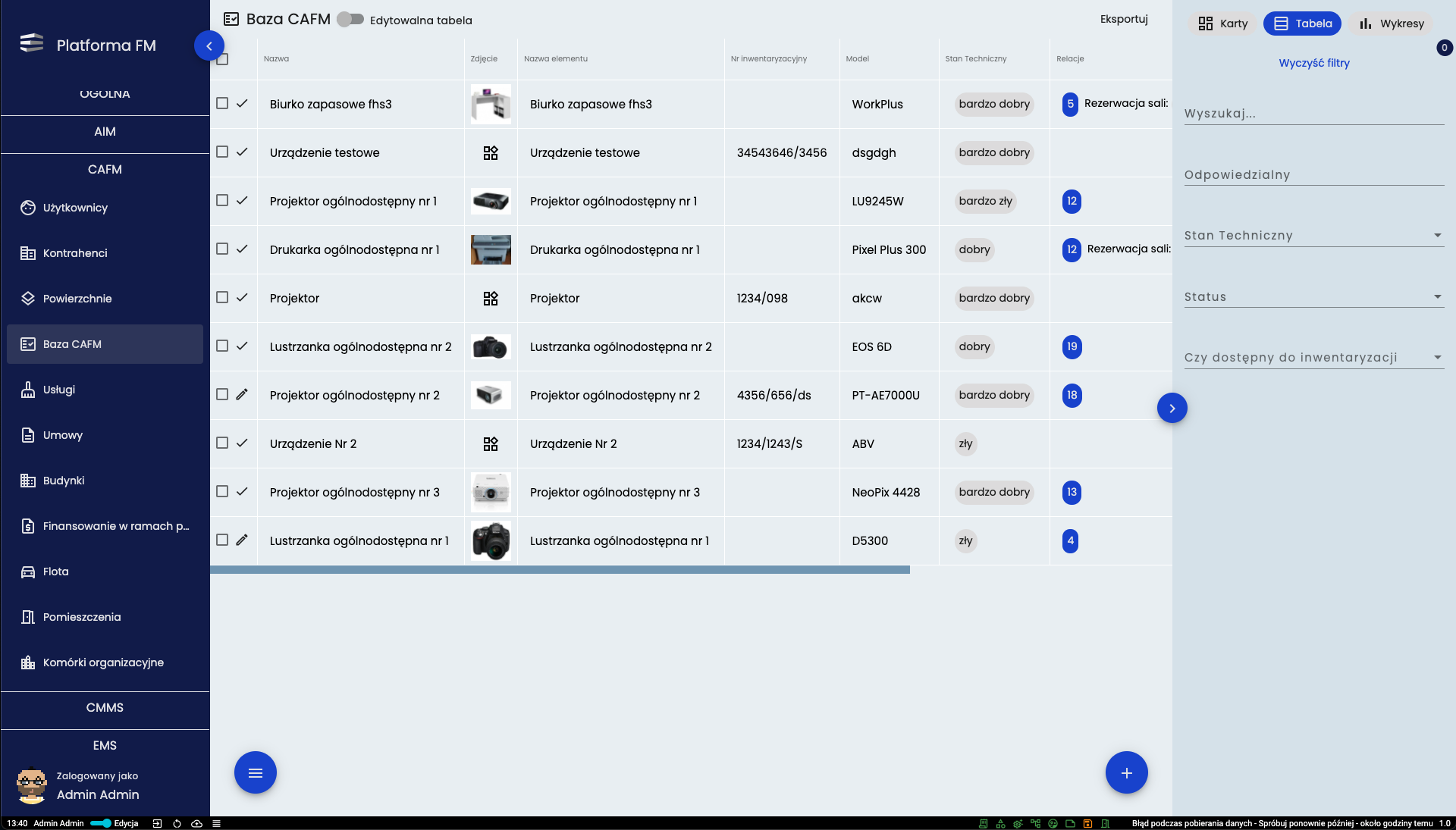Click refresh icon in bottom status bar

(x=177, y=823)
